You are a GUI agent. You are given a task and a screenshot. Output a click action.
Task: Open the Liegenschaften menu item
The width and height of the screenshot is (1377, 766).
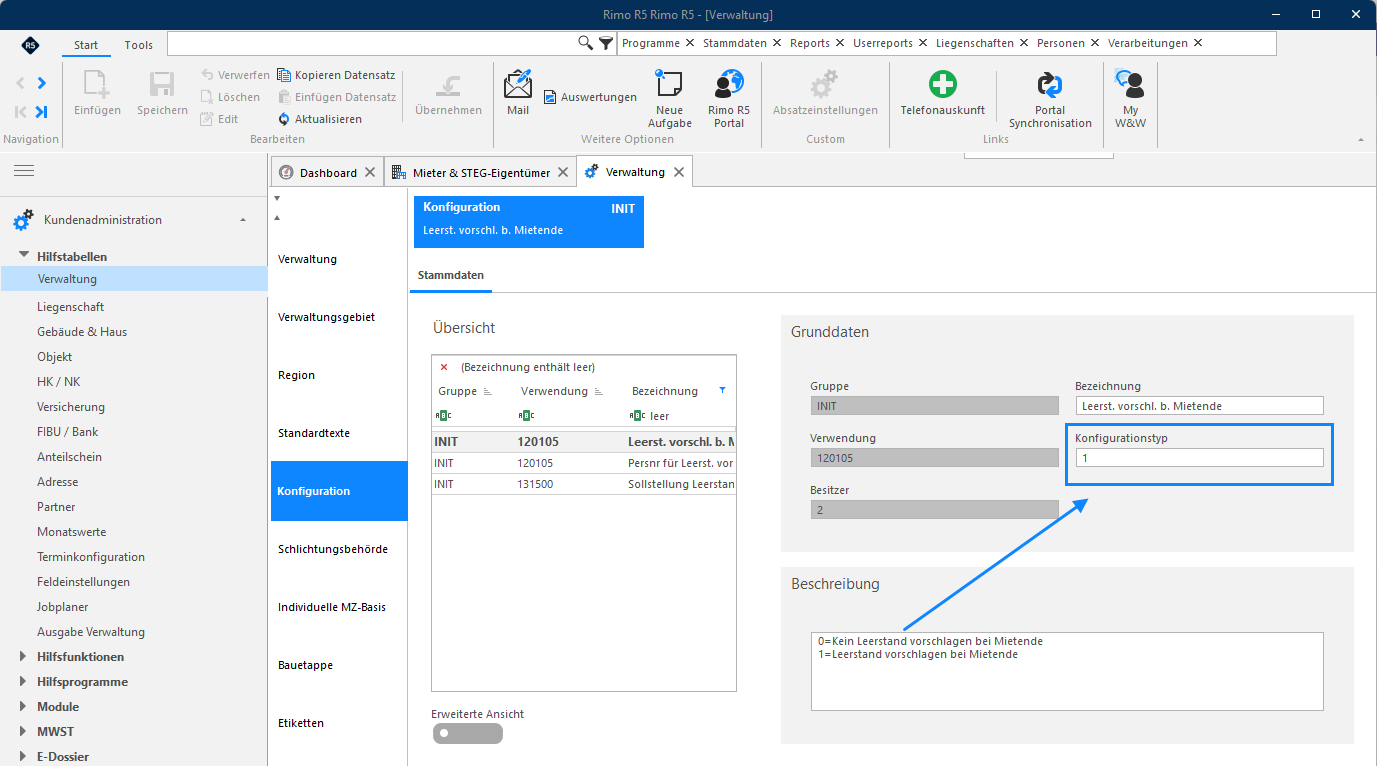(975, 43)
